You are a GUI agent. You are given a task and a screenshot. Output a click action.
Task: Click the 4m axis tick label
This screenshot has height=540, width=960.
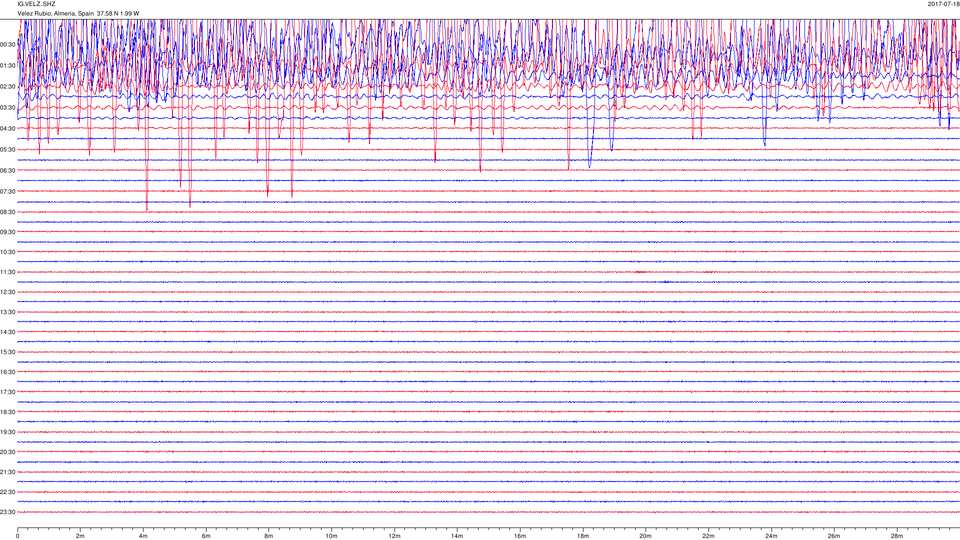click(x=143, y=536)
